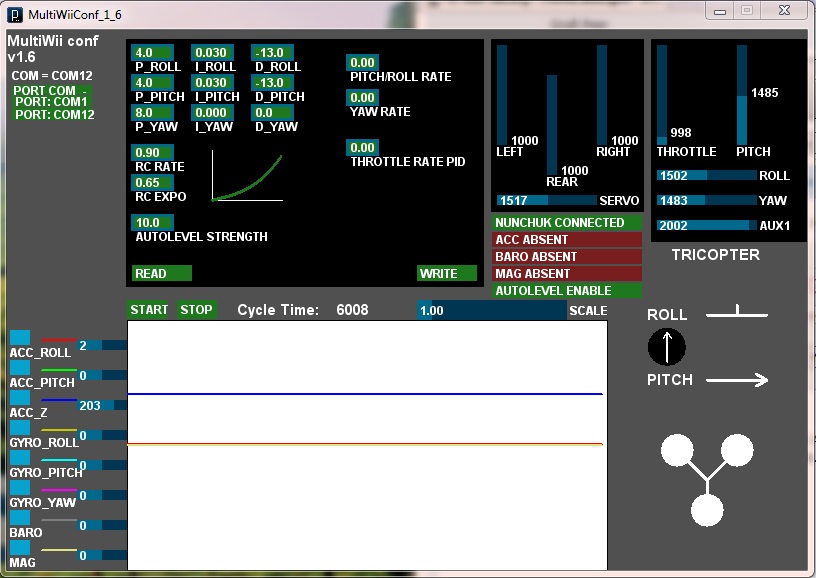Click the I_PITCH value box 0.030
The image size is (816, 578).
point(212,83)
